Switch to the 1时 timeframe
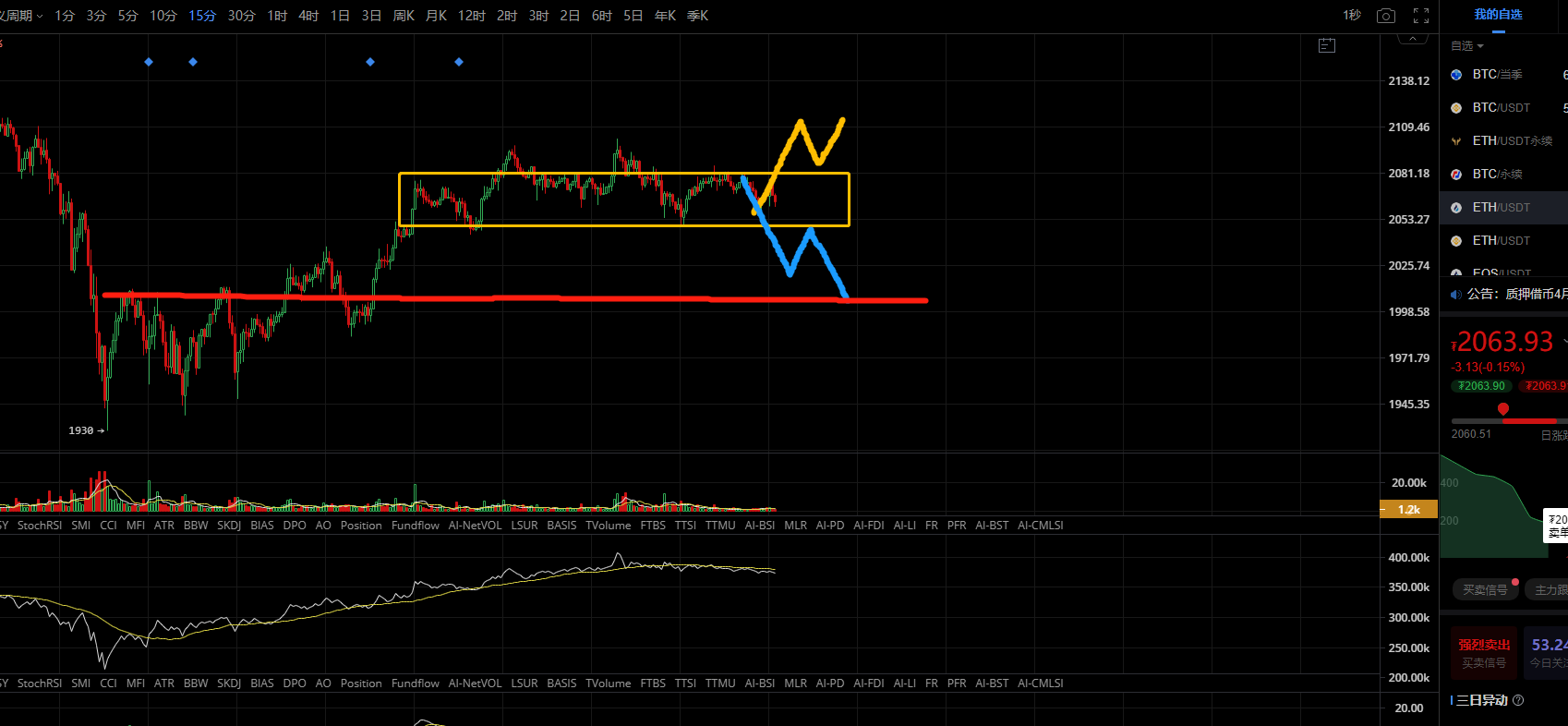Screen dimensions: 1568x726 tap(277, 16)
